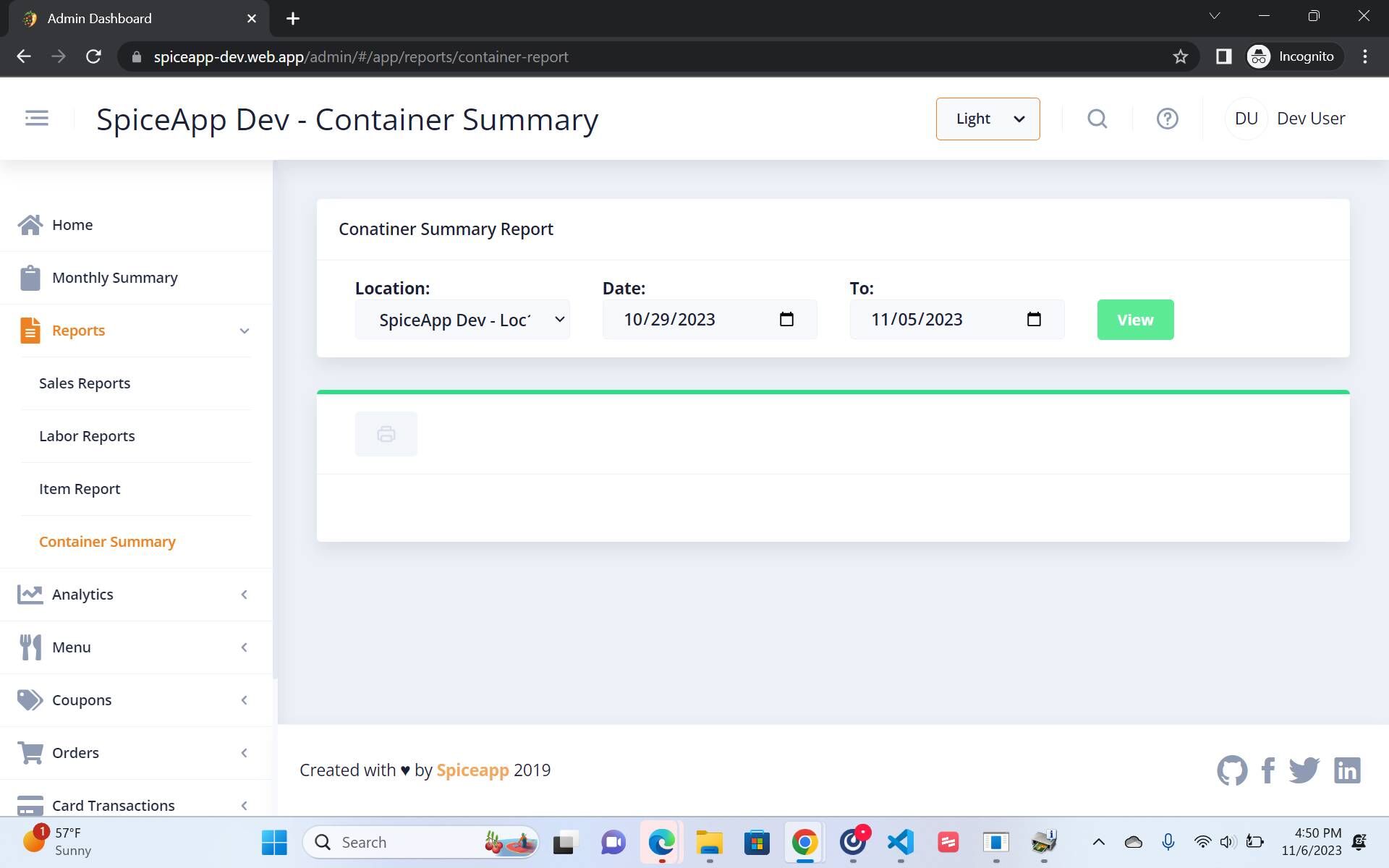
Task: Click the print report icon button
Action: point(386,434)
